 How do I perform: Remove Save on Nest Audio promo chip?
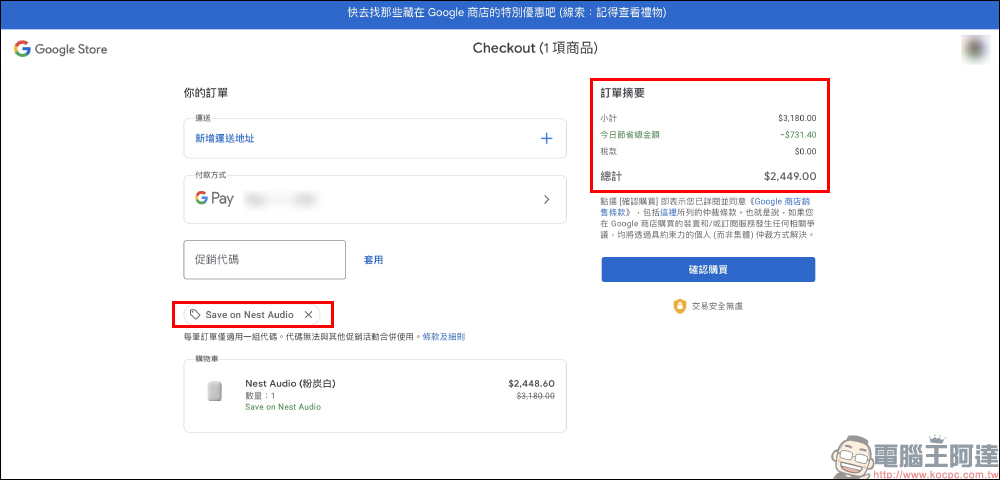pos(308,314)
